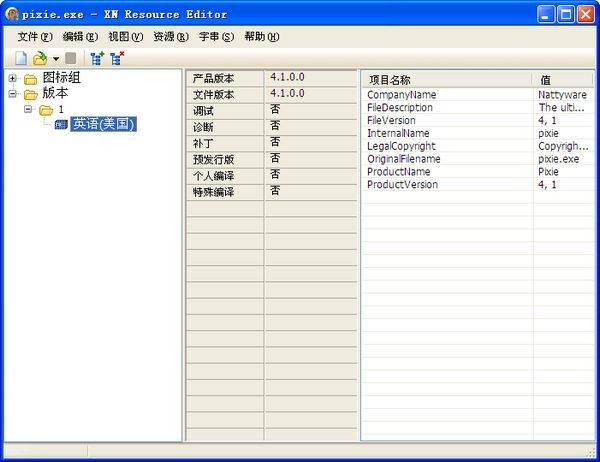Click the 值 column header
The width and height of the screenshot is (600, 462).
tap(563, 80)
